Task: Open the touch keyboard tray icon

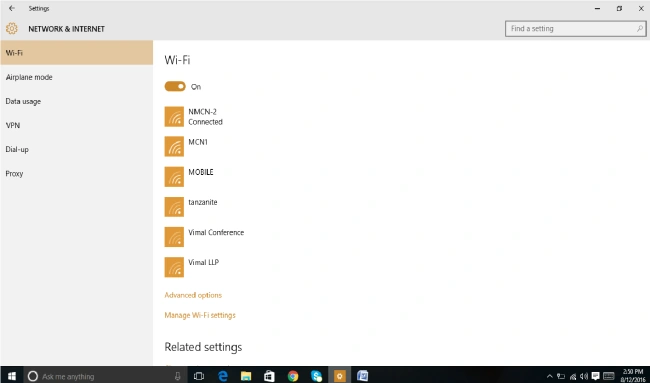Action: click(x=609, y=376)
